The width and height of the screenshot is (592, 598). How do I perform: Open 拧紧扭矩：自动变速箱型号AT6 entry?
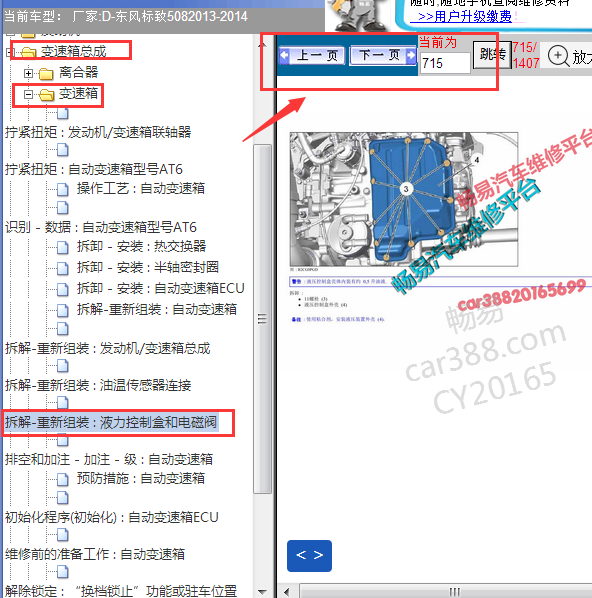point(93,169)
